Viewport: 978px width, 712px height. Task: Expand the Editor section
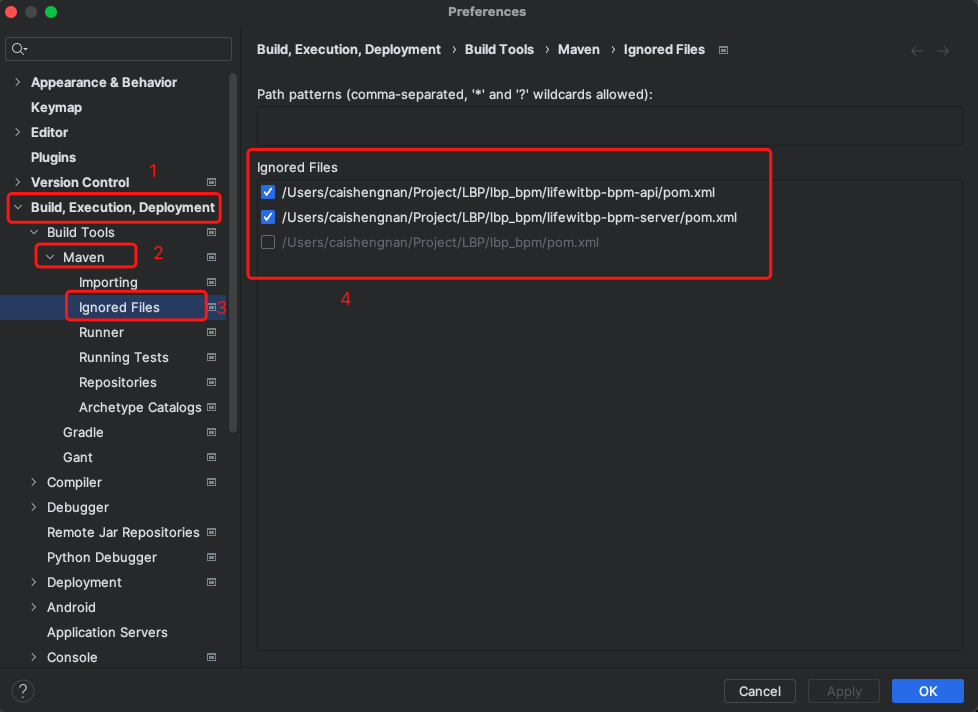tap(17, 132)
